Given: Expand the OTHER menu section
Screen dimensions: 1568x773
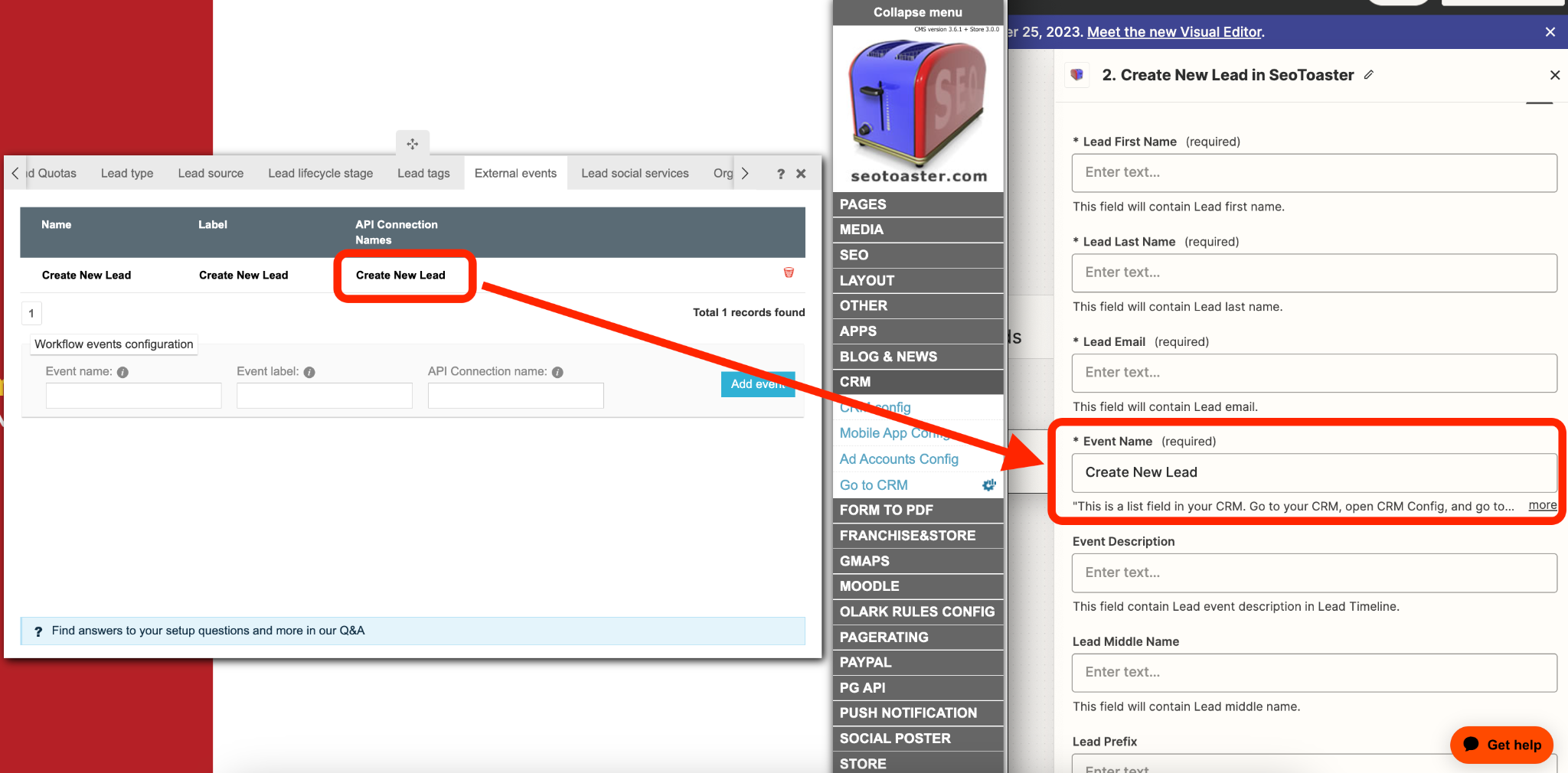Looking at the screenshot, I should pyautogui.click(x=918, y=305).
